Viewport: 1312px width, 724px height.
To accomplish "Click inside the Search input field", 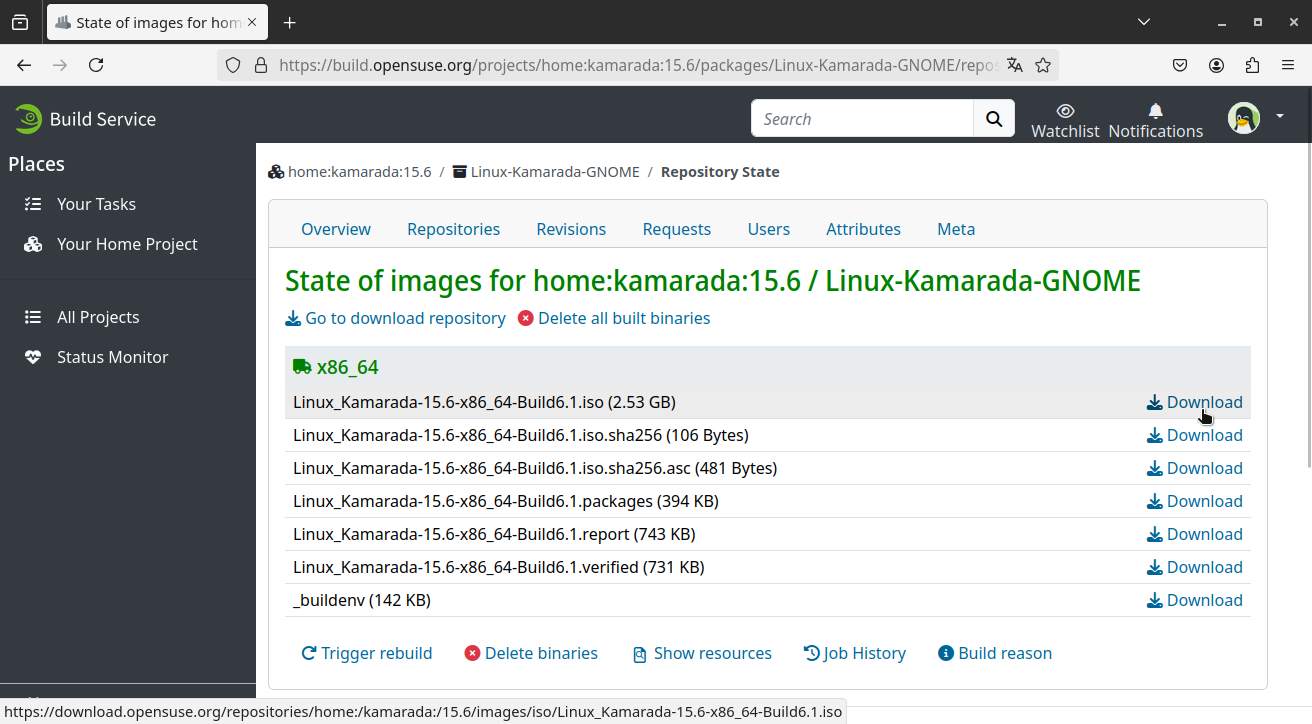I will pos(862,119).
